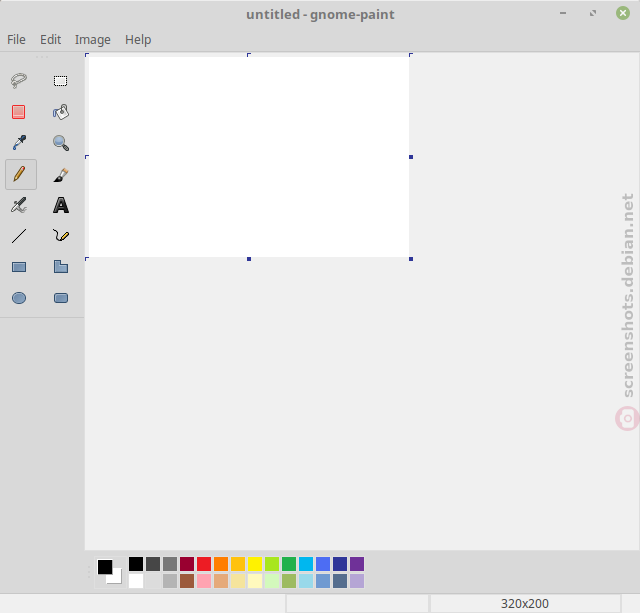The width and height of the screenshot is (640, 613).
Task: Pick the rectangle shape tool
Action: click(x=19, y=267)
